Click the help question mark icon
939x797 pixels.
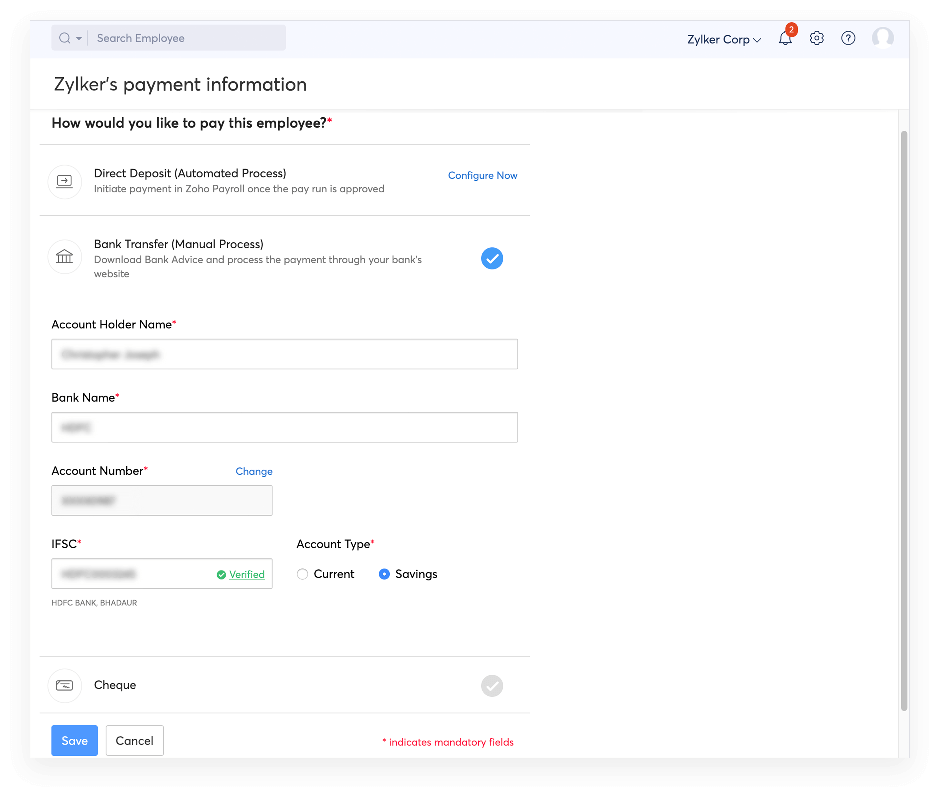(x=848, y=38)
